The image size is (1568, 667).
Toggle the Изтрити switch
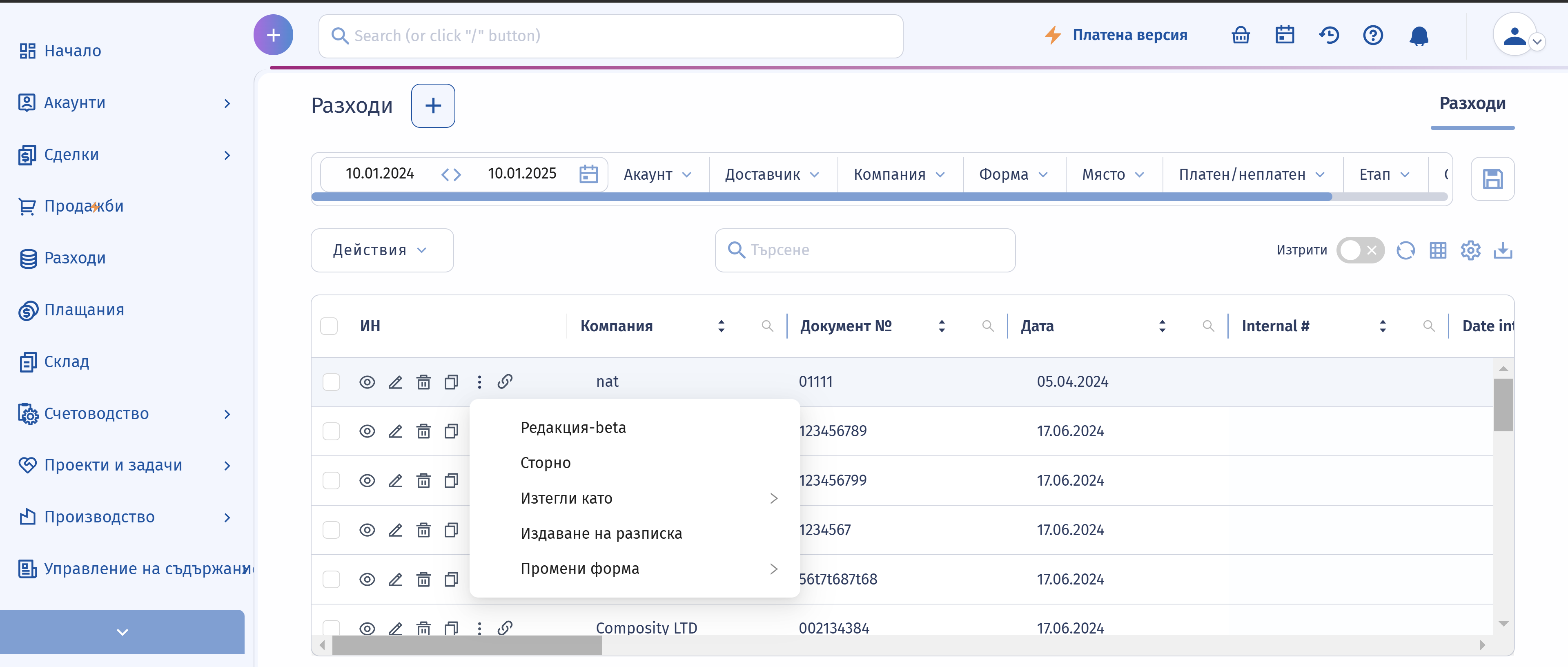point(1360,250)
